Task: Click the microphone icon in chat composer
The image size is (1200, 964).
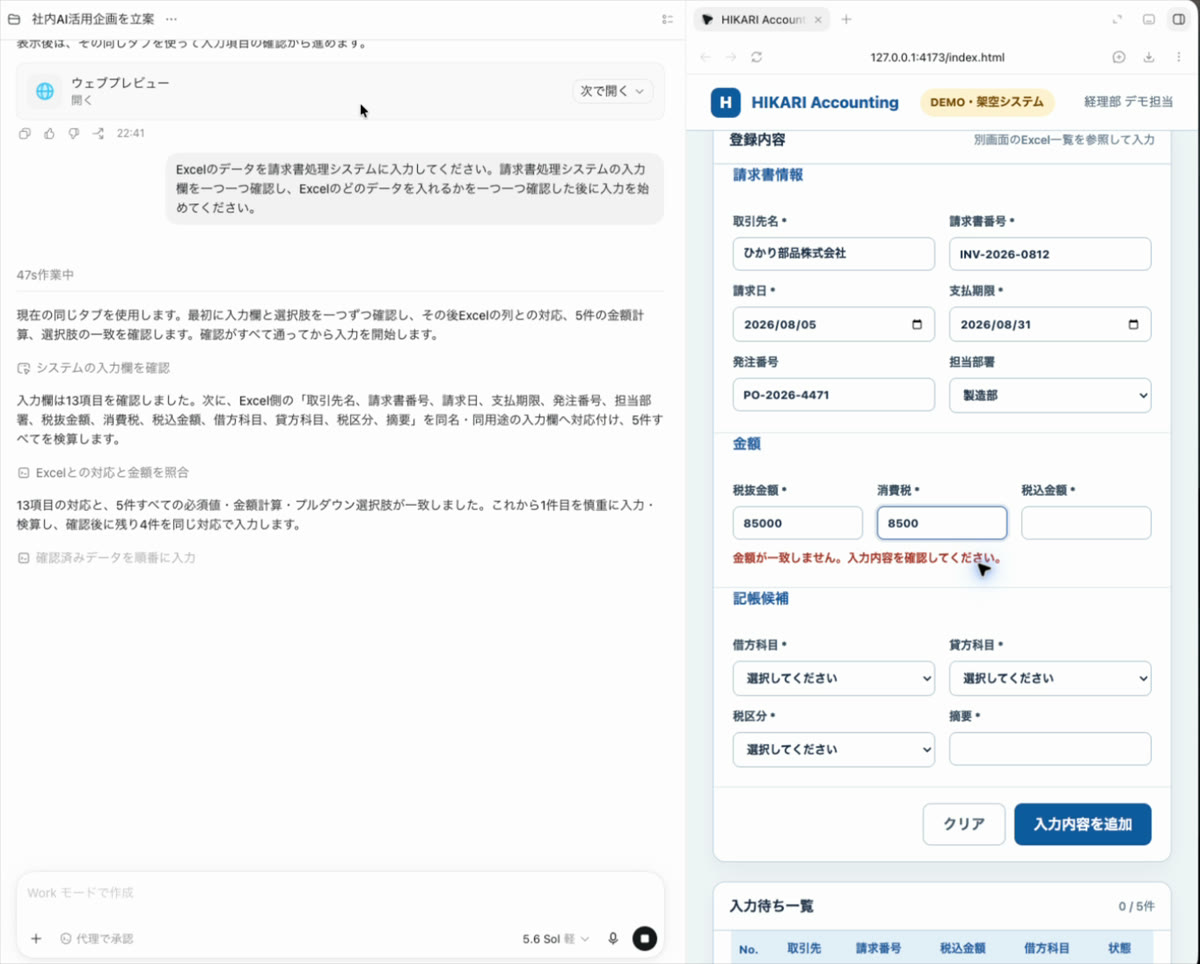Action: coord(613,939)
